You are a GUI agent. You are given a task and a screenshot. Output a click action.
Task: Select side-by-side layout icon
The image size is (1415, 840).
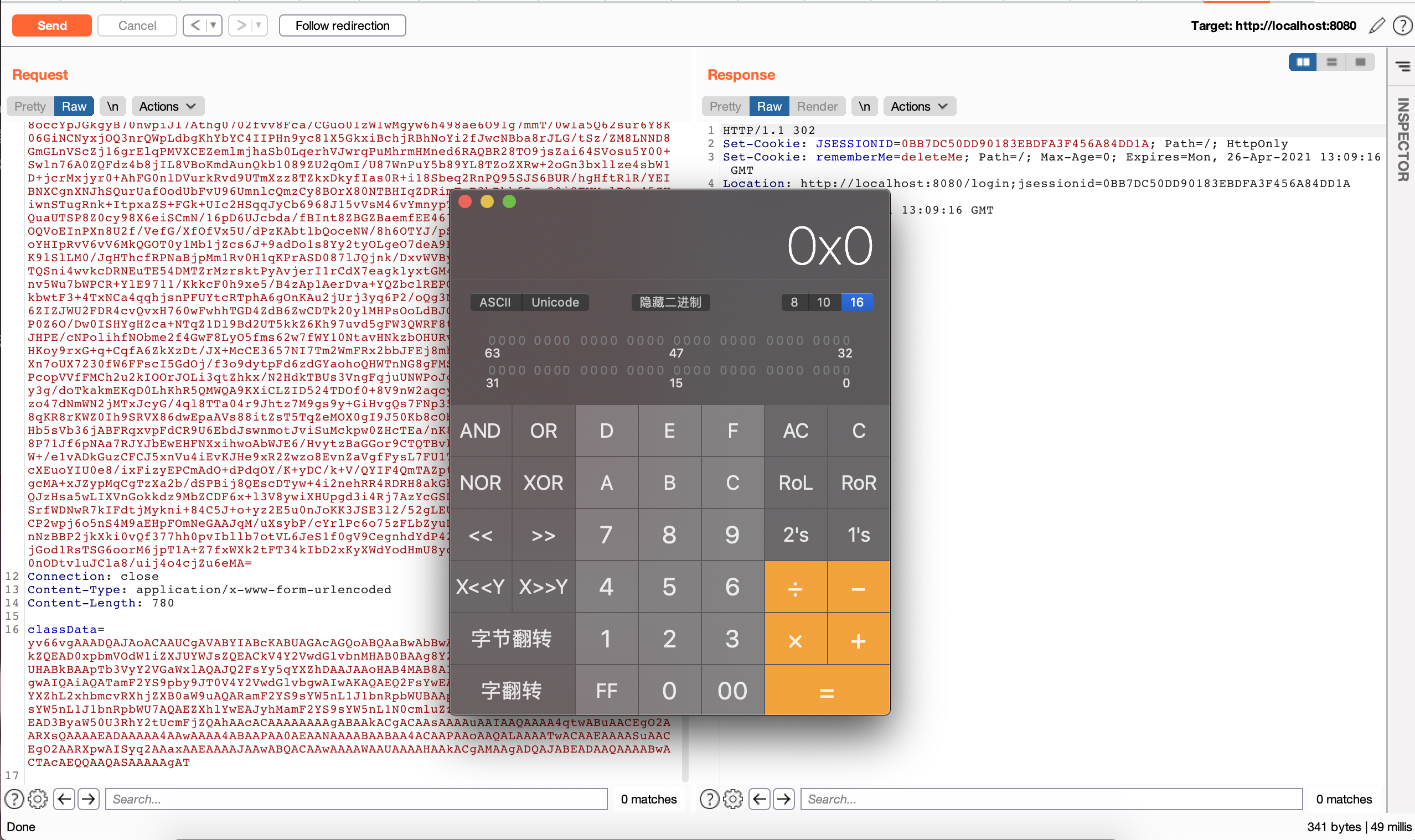point(1303,63)
